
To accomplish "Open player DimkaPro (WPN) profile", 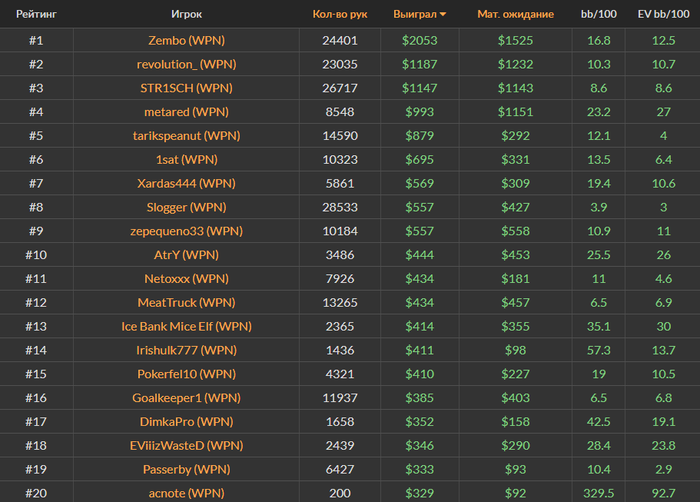I will pos(187,422).
